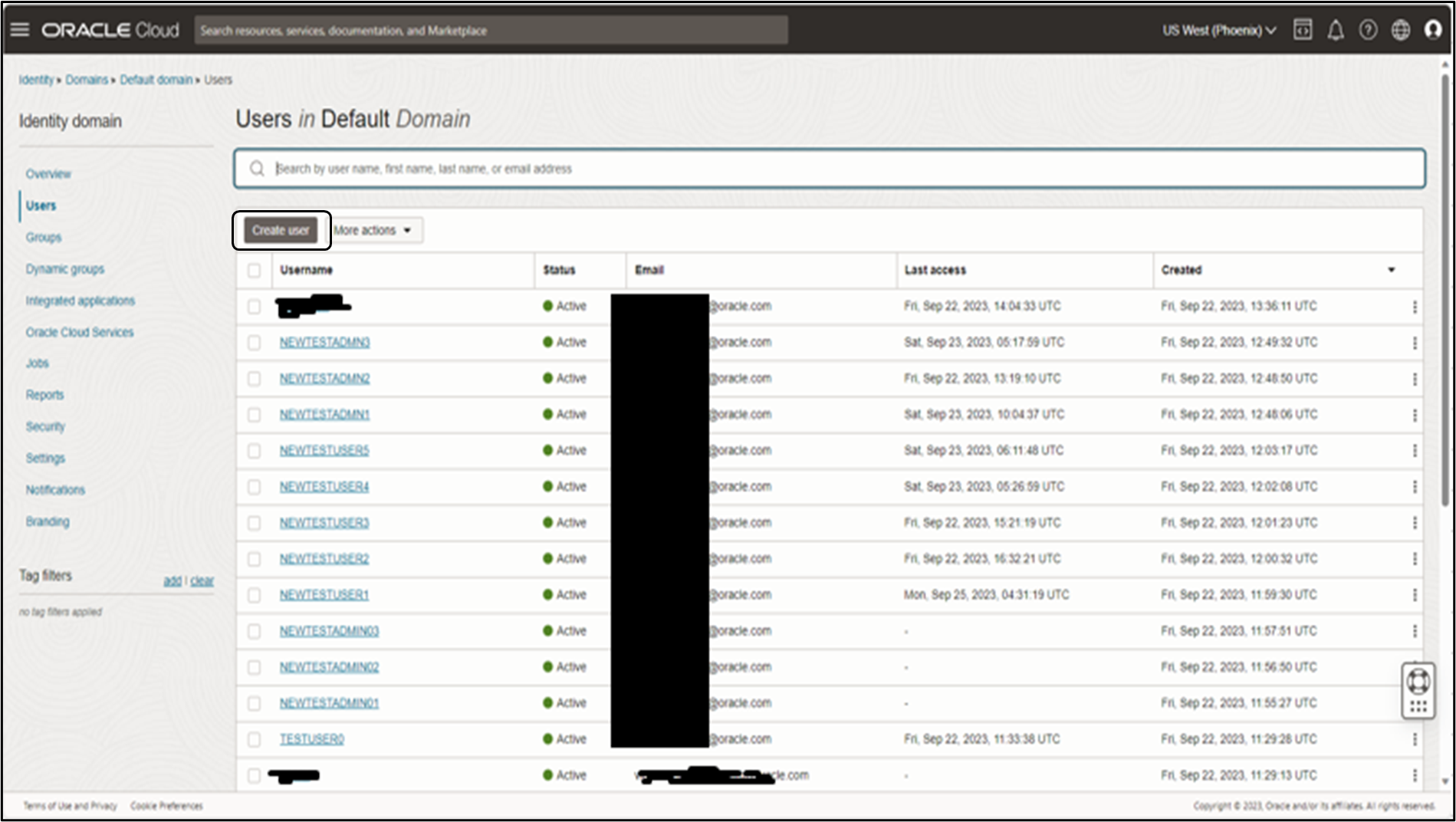Open actions menu for NEWTESTADMIN1 row
Screen dimensions: 1456x822
click(1415, 415)
